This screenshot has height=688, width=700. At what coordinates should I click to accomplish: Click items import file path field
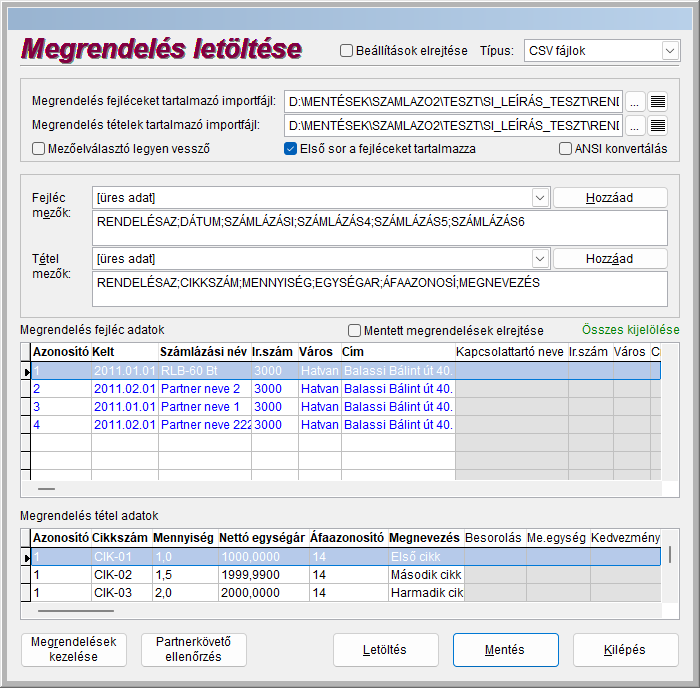453,126
